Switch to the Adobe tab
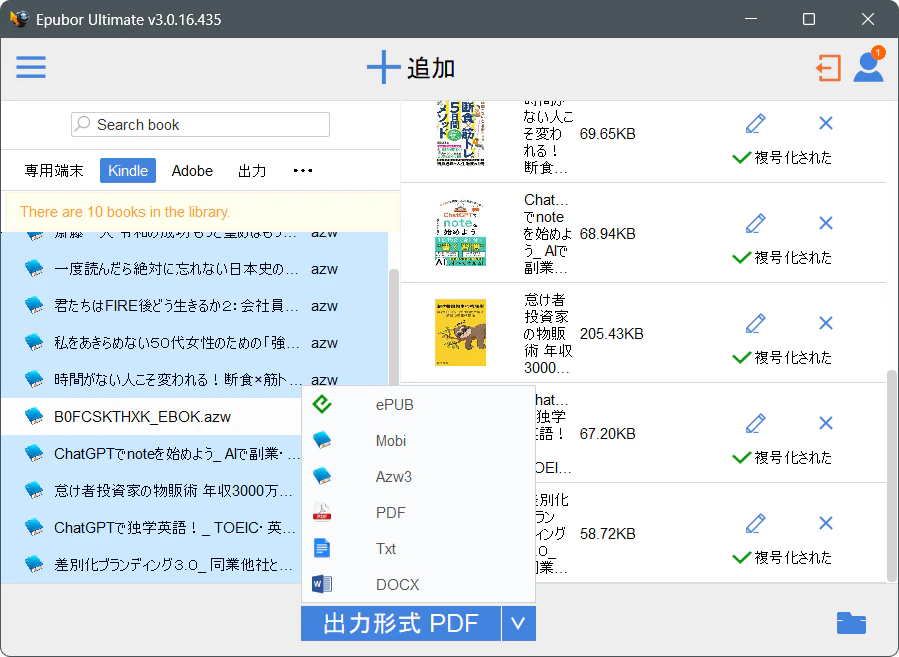The image size is (899, 657). (192, 171)
